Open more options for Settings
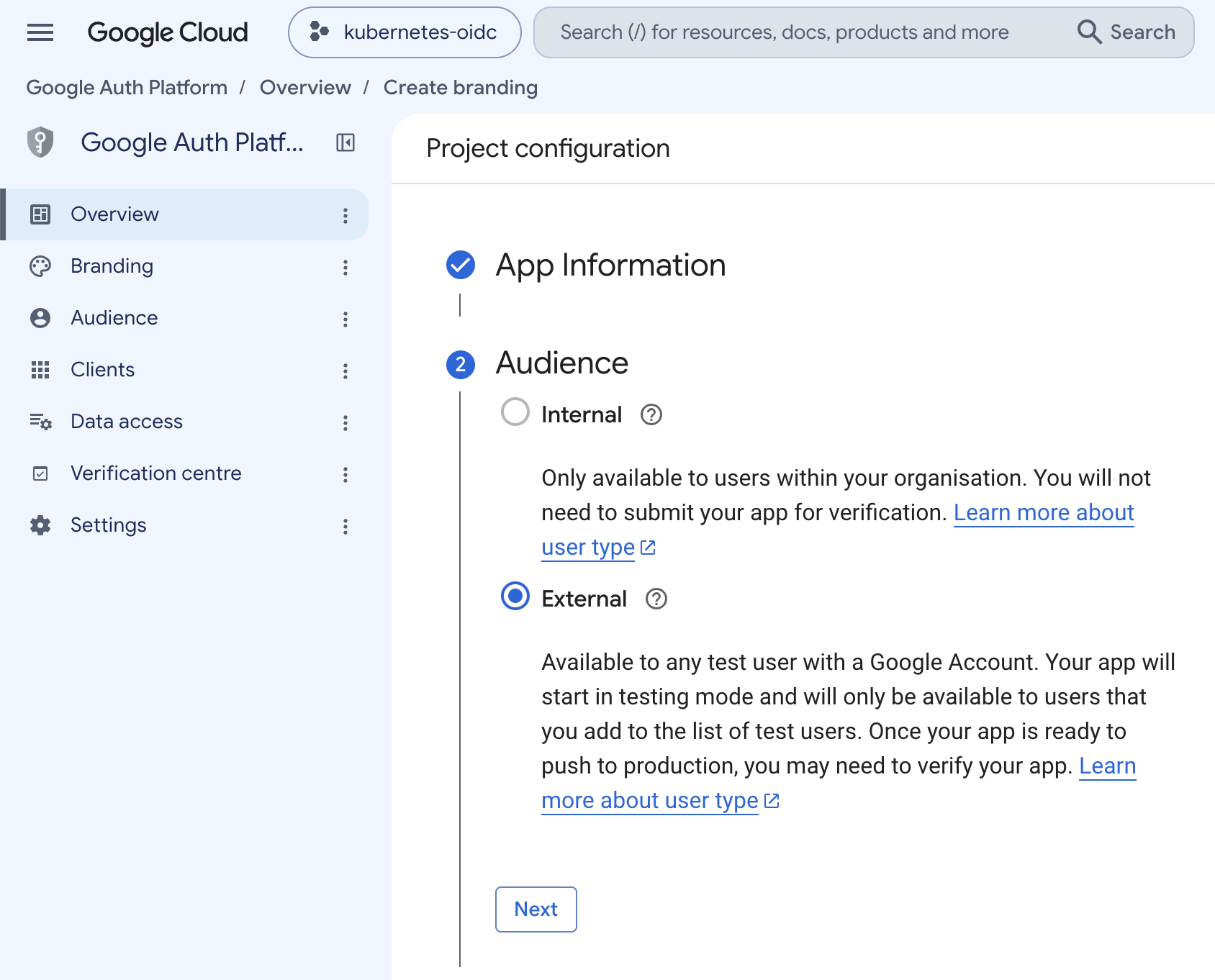Screen dimensions: 1215x980 click(x=345, y=526)
